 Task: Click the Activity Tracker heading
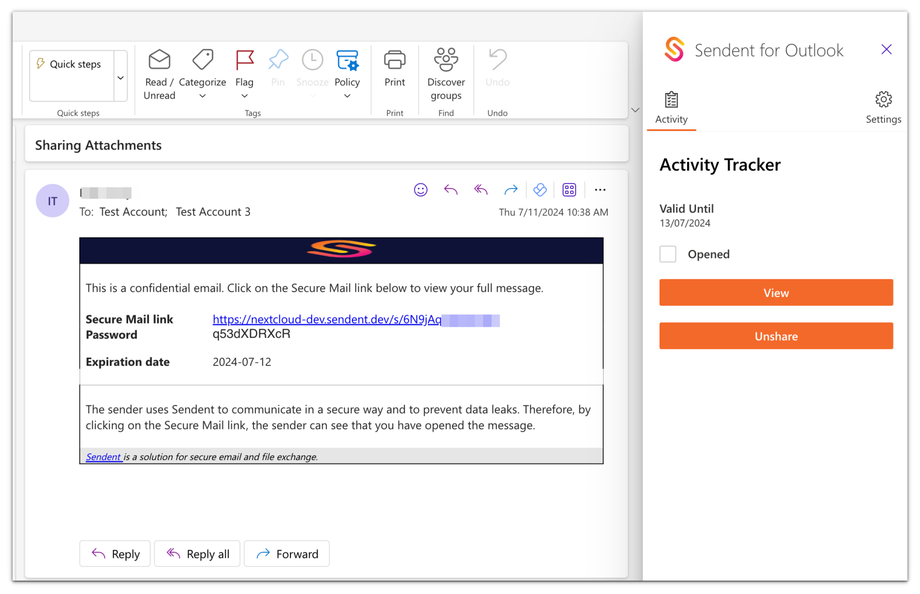tap(720, 165)
